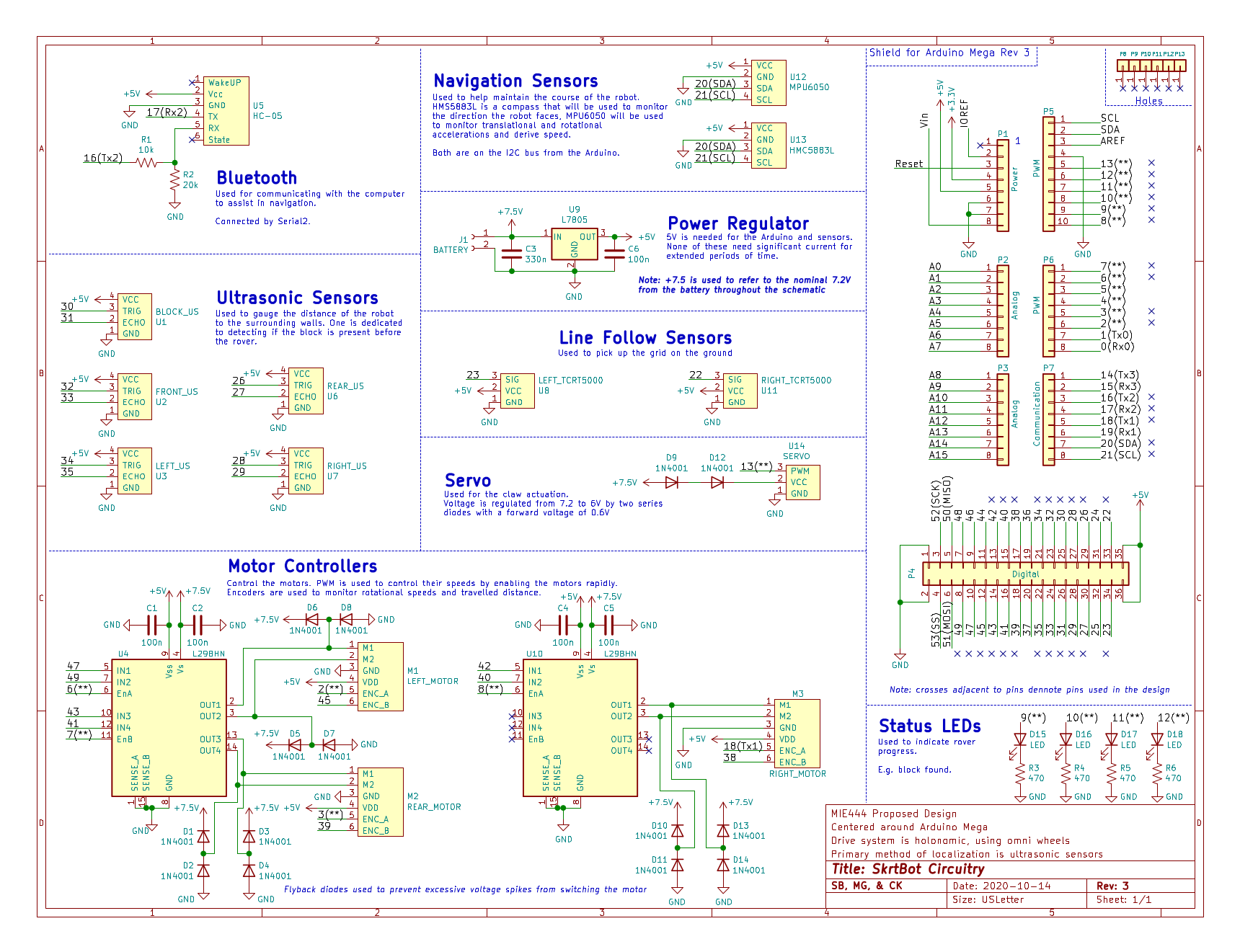Screen dimensions: 1240x952
Task: Click the '16(Tx2)' net label near R1
Action: click(103, 159)
